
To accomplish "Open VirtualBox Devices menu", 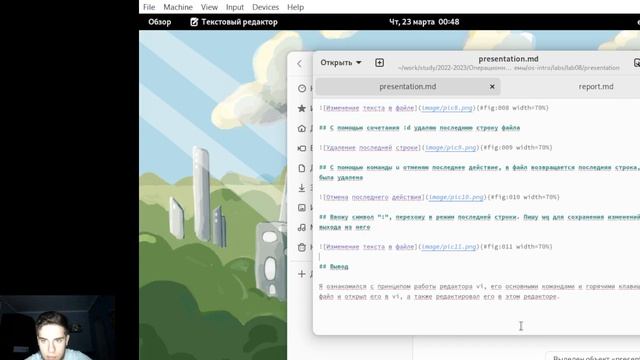I will tap(265, 7).
